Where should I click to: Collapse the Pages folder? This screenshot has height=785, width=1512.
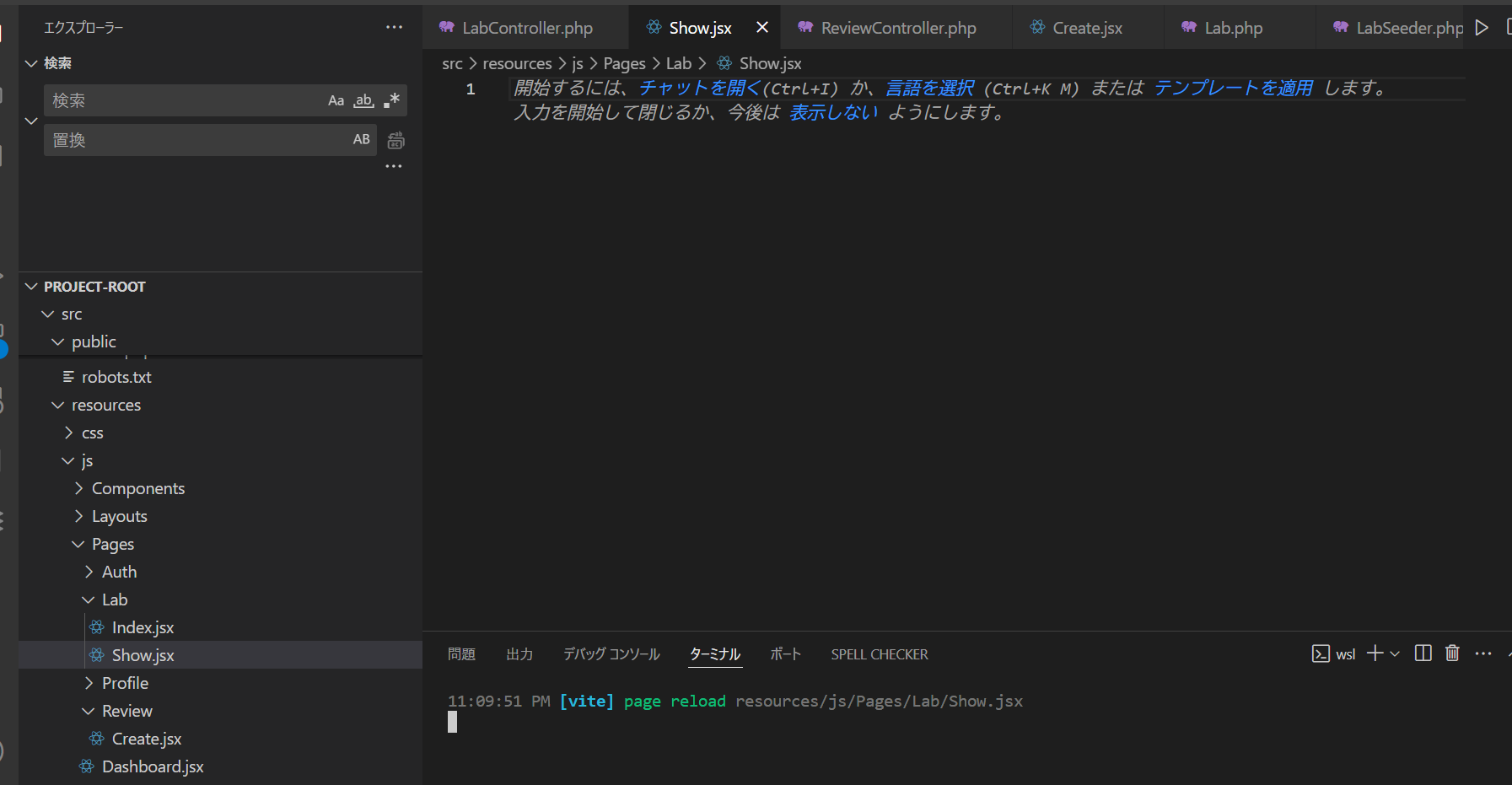click(221, 544)
